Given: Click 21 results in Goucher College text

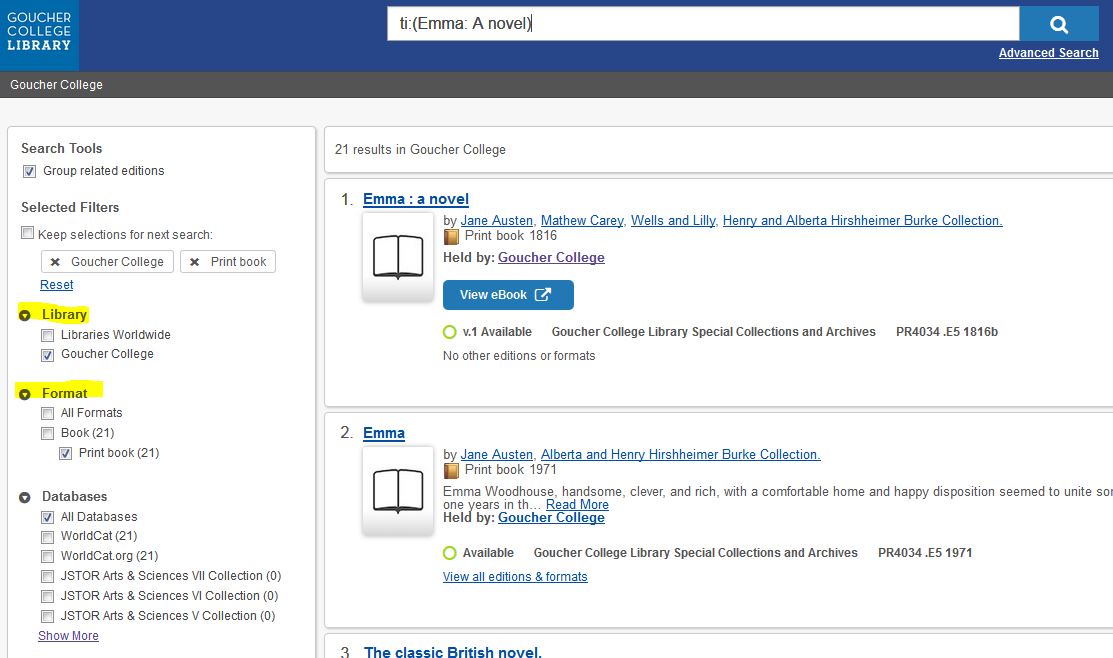Looking at the screenshot, I should pos(420,150).
